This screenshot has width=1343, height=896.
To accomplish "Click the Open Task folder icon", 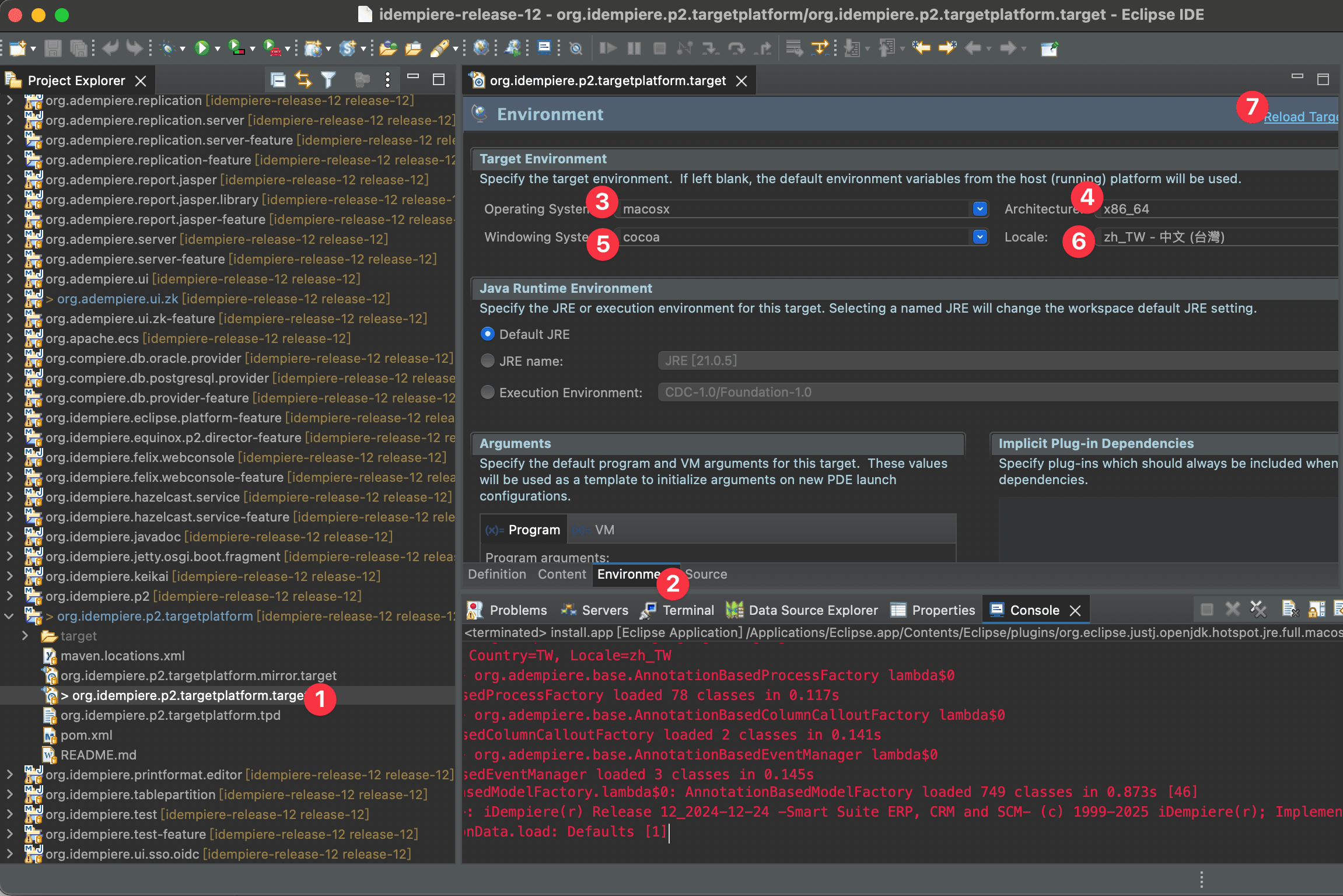I will tap(413, 48).
